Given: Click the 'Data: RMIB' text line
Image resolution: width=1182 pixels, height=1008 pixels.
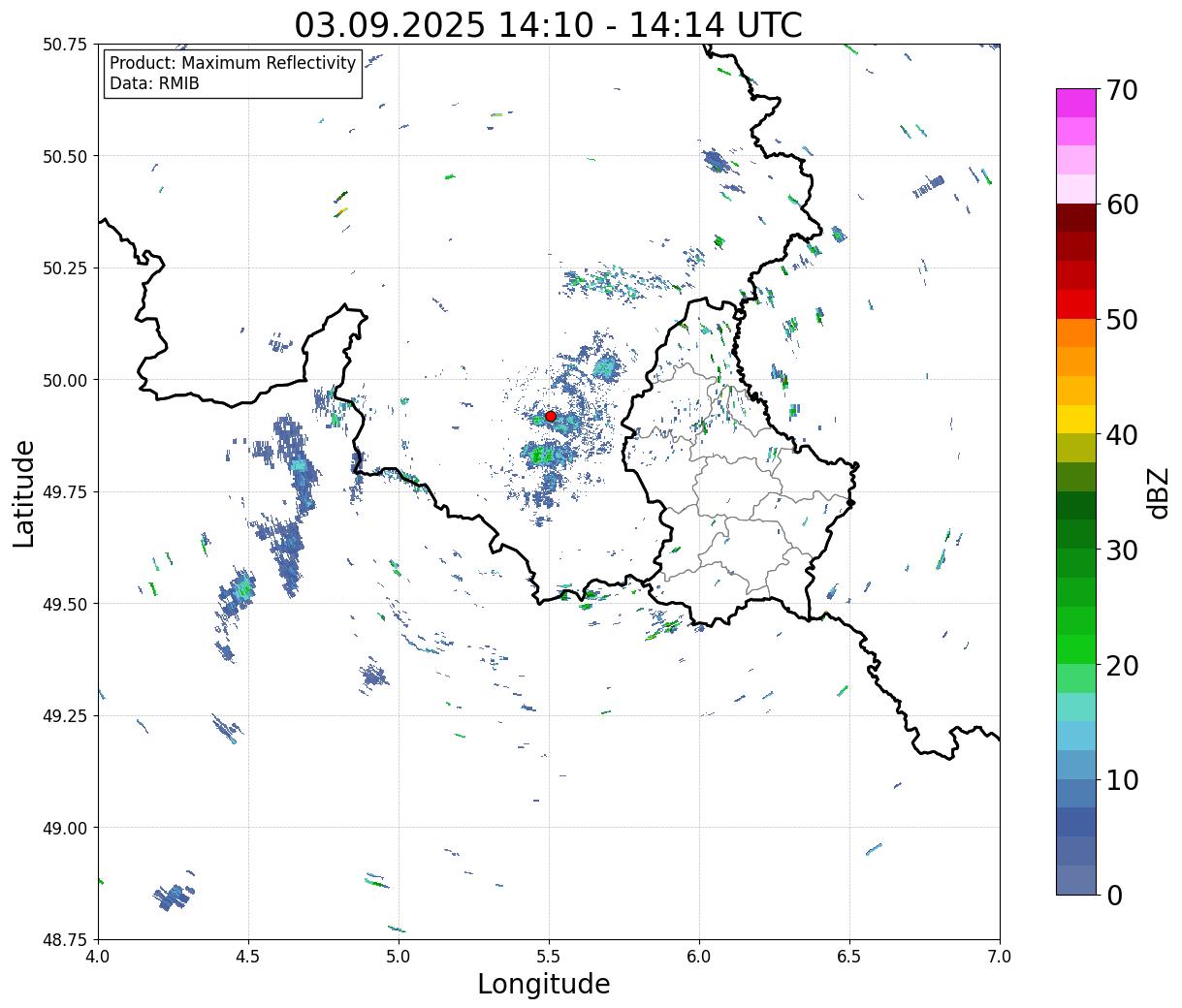Looking at the screenshot, I should pos(154,83).
